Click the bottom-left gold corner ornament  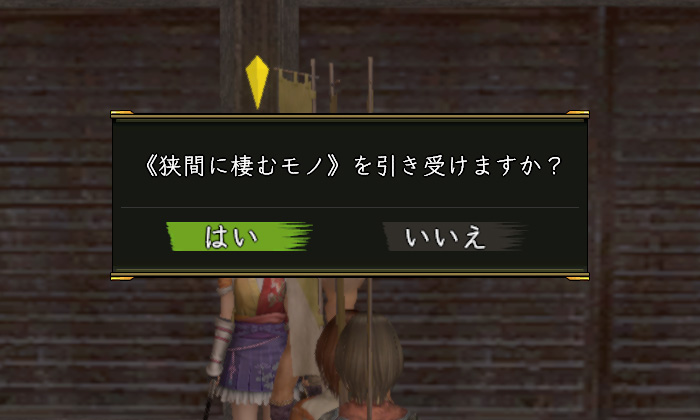[x=121, y=278]
